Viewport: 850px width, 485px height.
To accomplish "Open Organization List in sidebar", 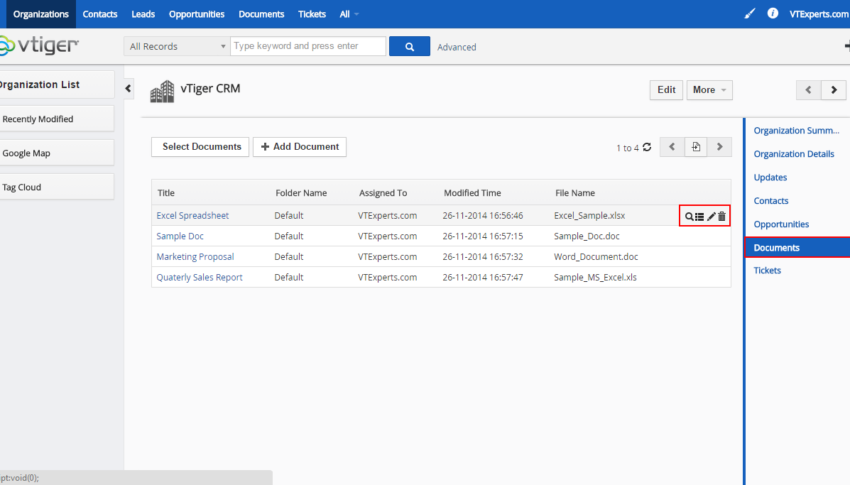I will [57, 85].
